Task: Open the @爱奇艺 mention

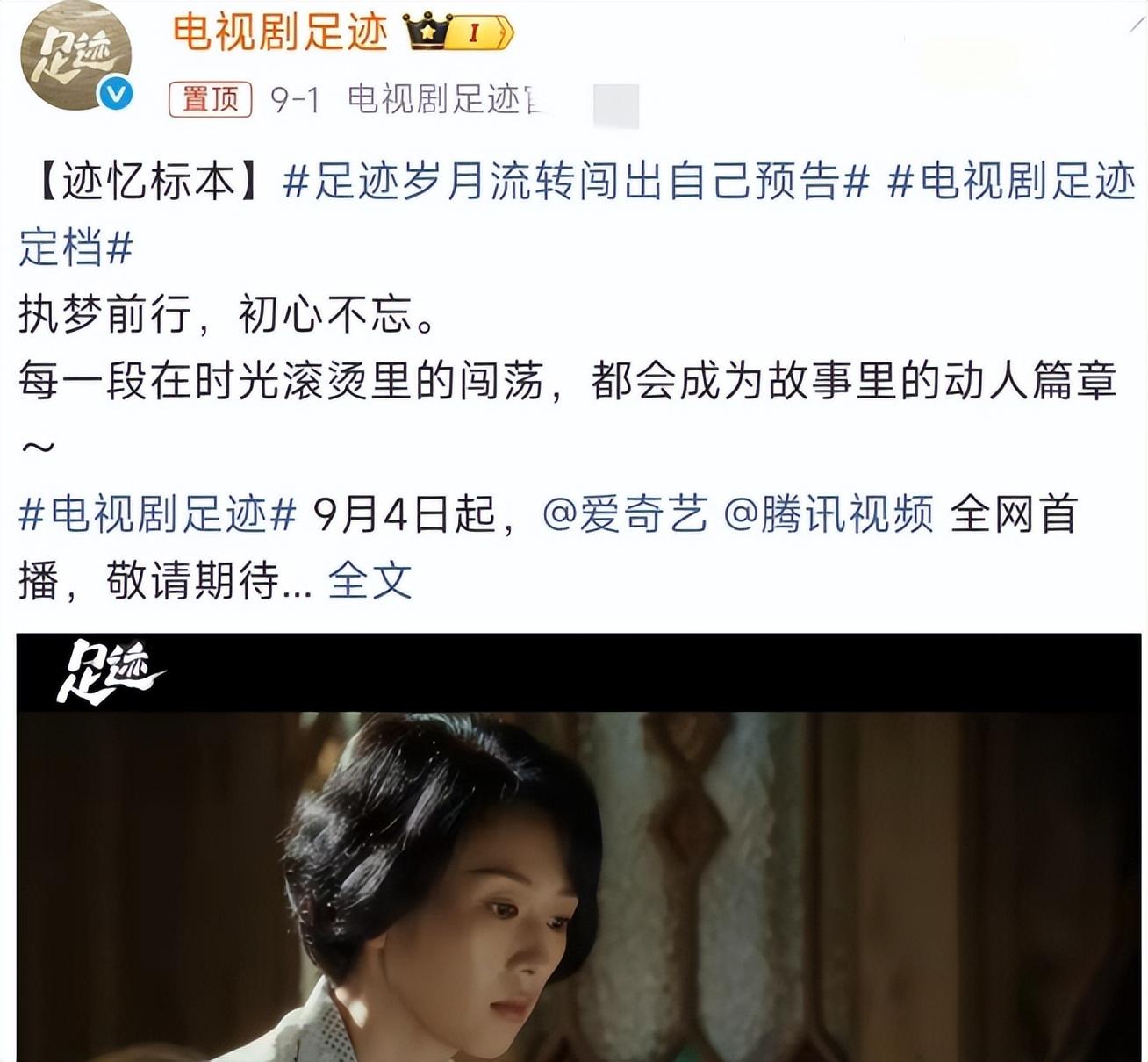Action: click(x=625, y=514)
